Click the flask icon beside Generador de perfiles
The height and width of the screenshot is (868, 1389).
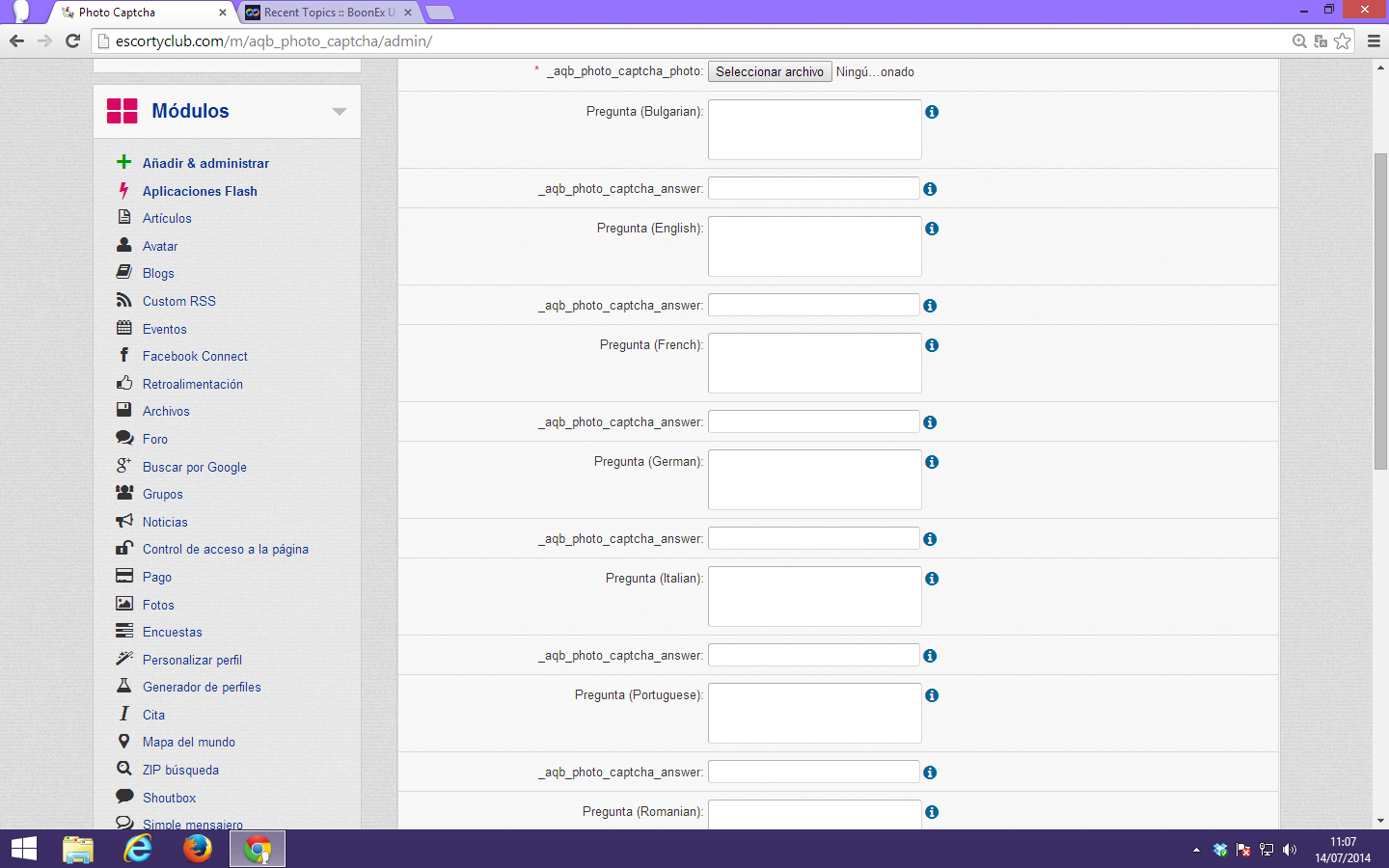click(x=123, y=686)
